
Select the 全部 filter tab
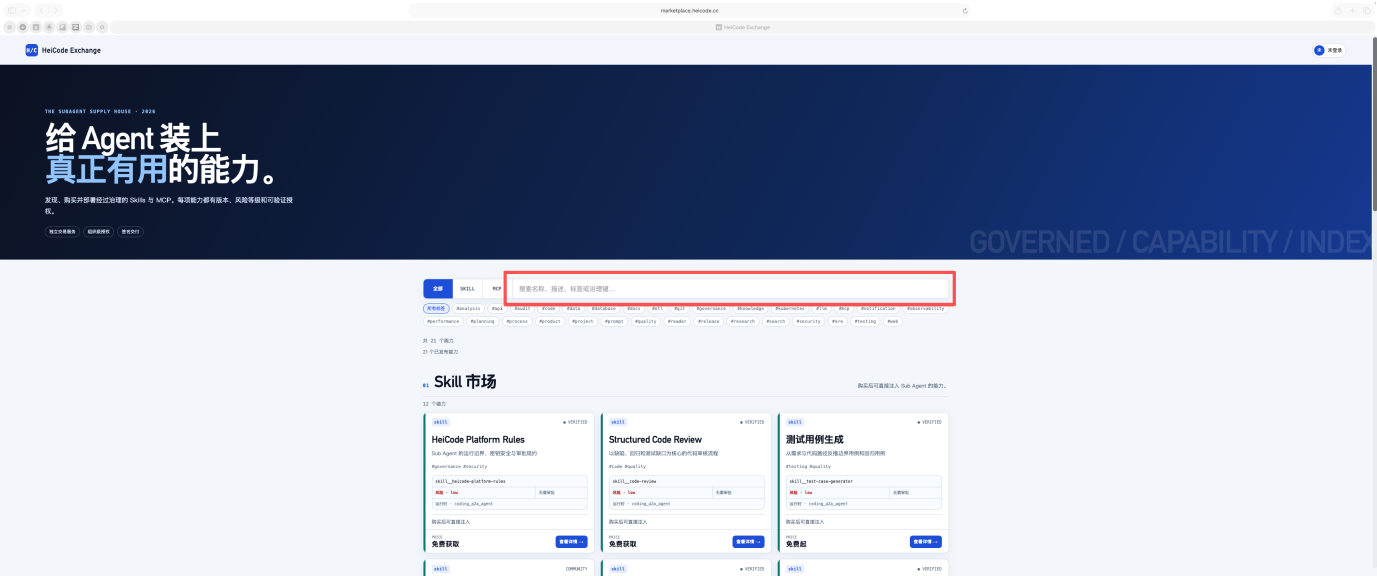click(x=438, y=288)
